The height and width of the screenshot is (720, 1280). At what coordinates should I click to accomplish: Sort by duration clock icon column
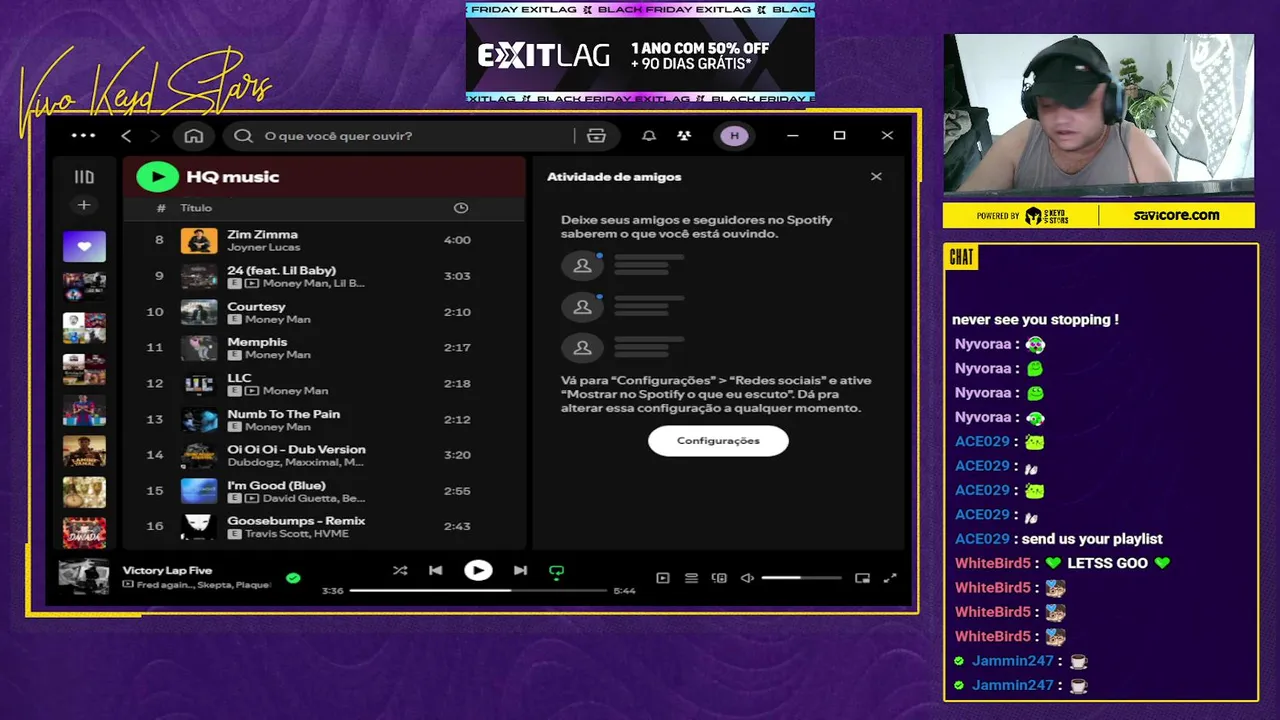click(461, 208)
